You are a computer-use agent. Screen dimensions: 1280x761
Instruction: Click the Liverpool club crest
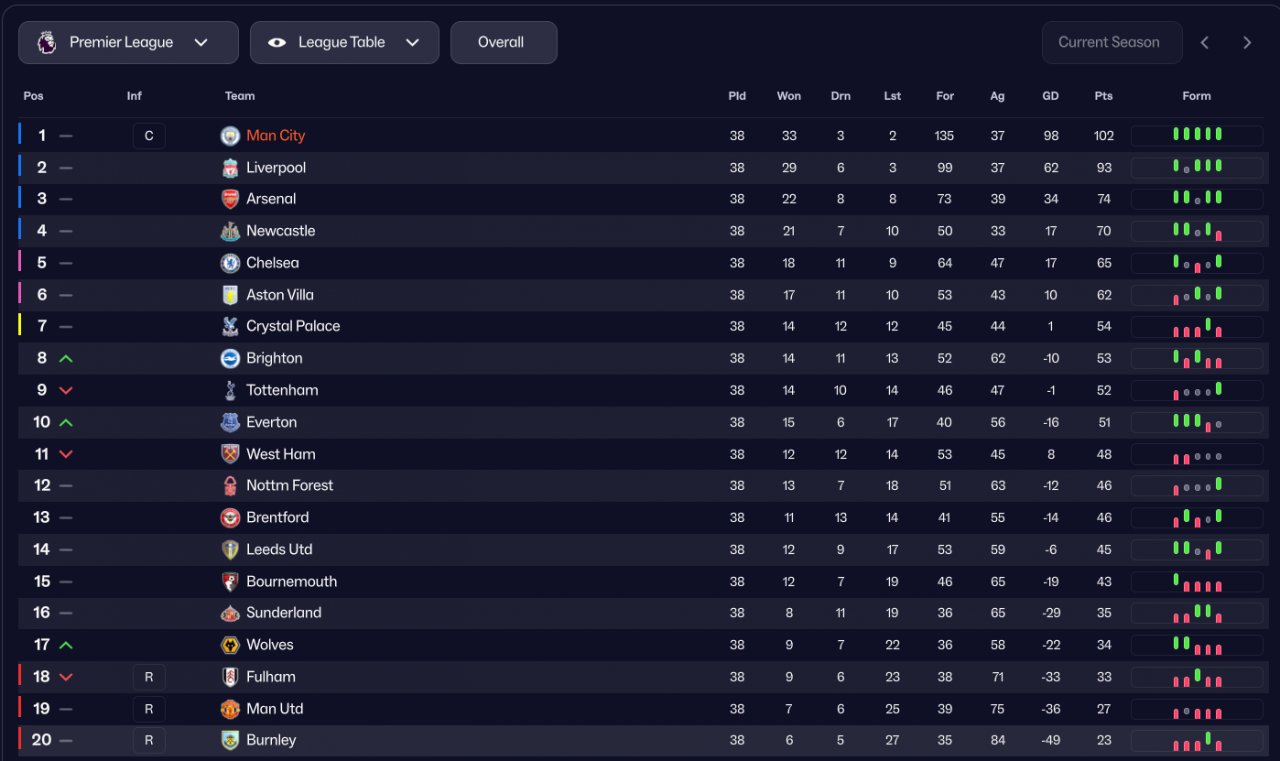(x=230, y=168)
